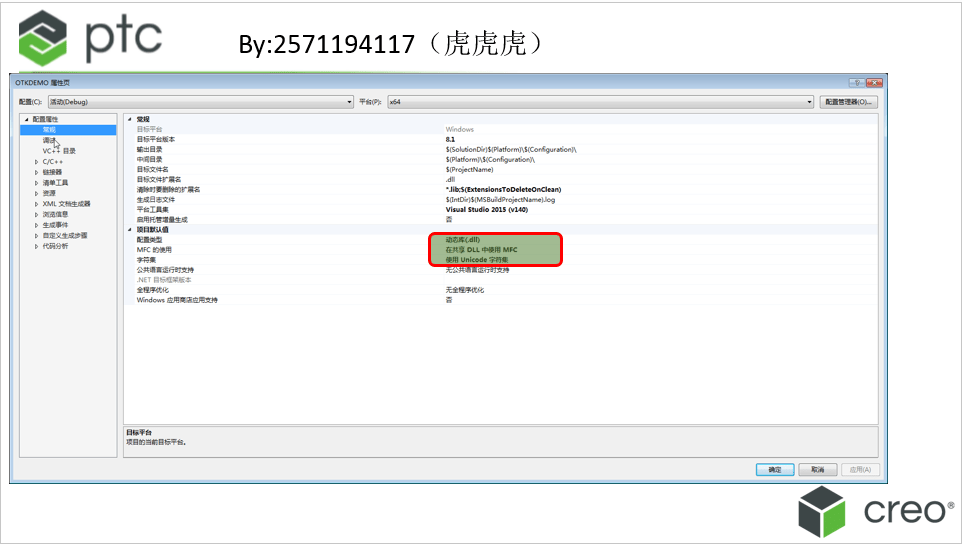Screen dimensions: 962x544
Task: Expand the 链接器 tree node arrow
Action: [36, 172]
